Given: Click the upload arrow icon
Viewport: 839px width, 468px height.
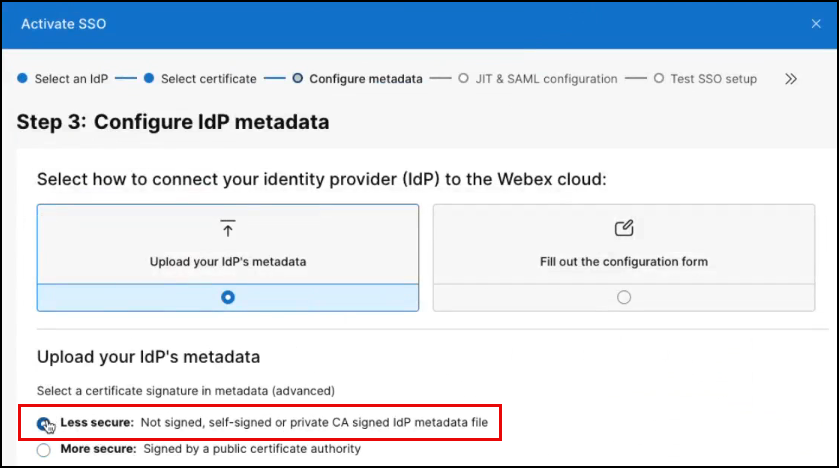Looking at the screenshot, I should pyautogui.click(x=228, y=229).
